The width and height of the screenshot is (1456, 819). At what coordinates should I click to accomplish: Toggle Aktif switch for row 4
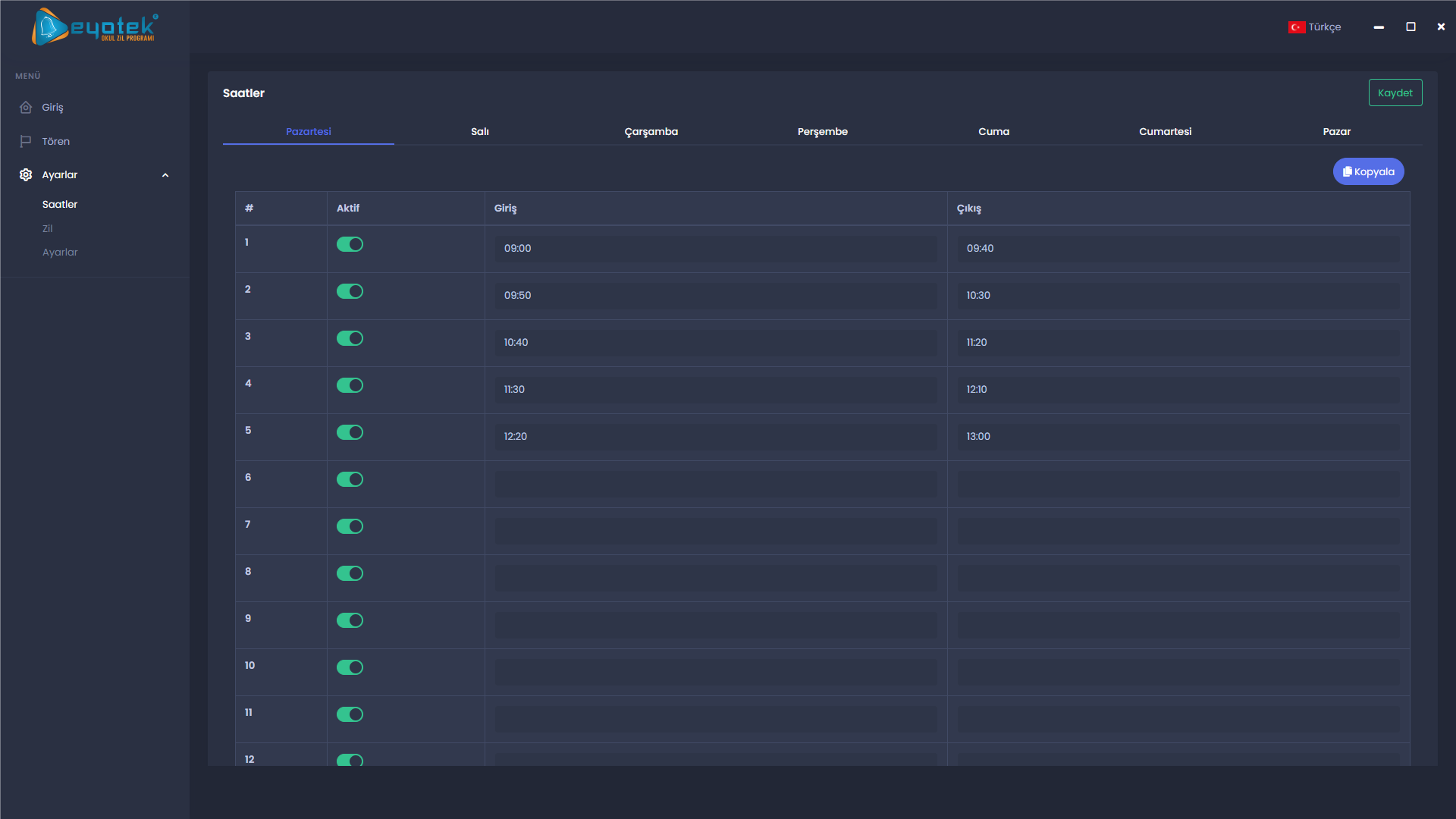[350, 385]
